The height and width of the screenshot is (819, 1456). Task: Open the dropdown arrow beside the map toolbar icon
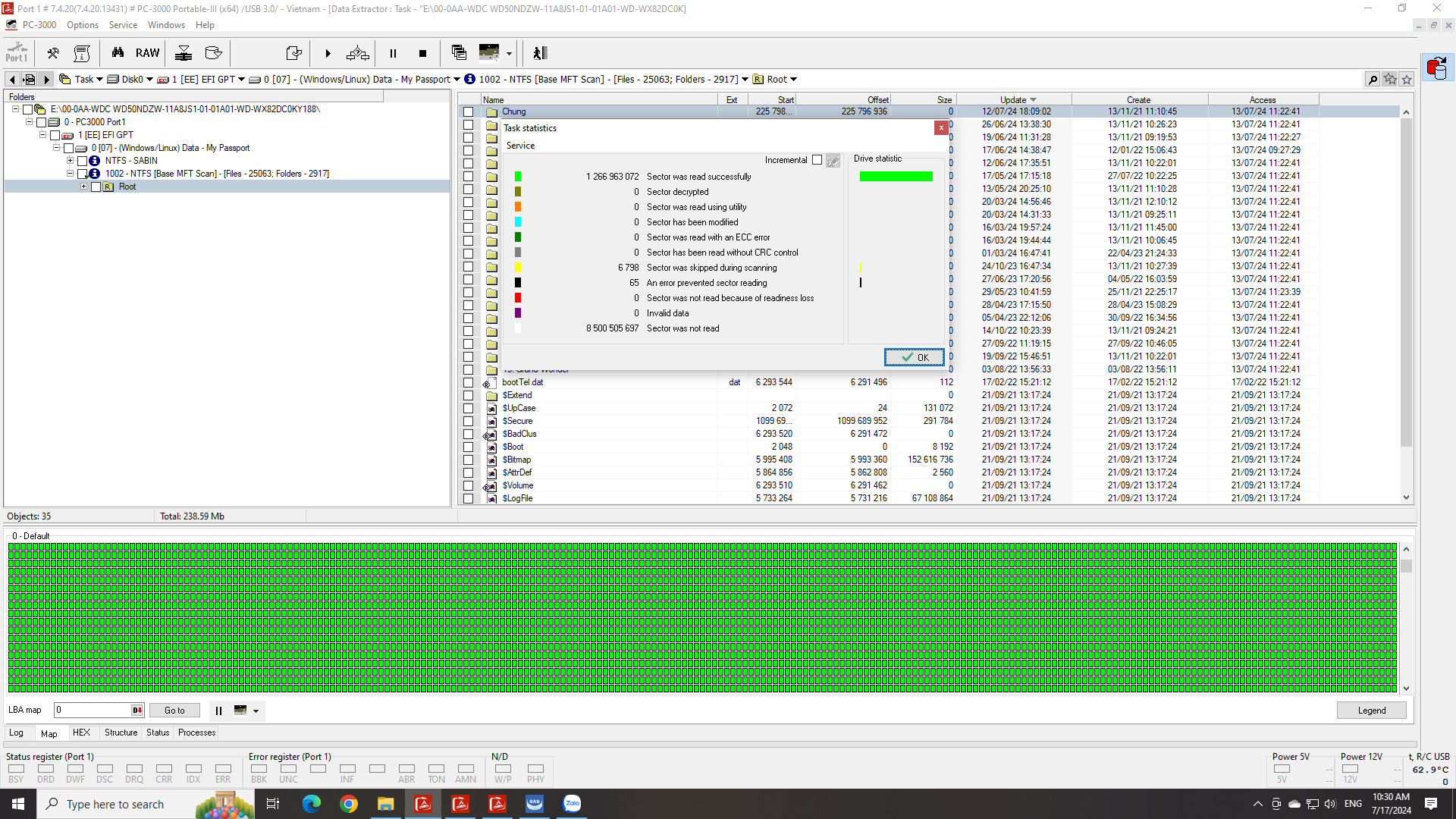click(x=509, y=54)
